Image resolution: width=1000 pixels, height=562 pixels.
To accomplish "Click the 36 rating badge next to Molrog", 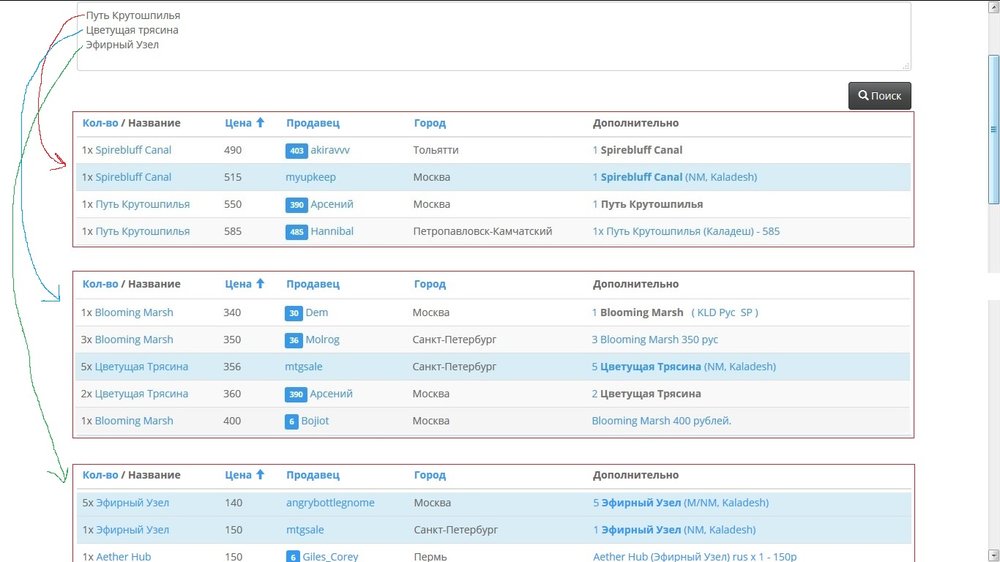I will click(293, 340).
